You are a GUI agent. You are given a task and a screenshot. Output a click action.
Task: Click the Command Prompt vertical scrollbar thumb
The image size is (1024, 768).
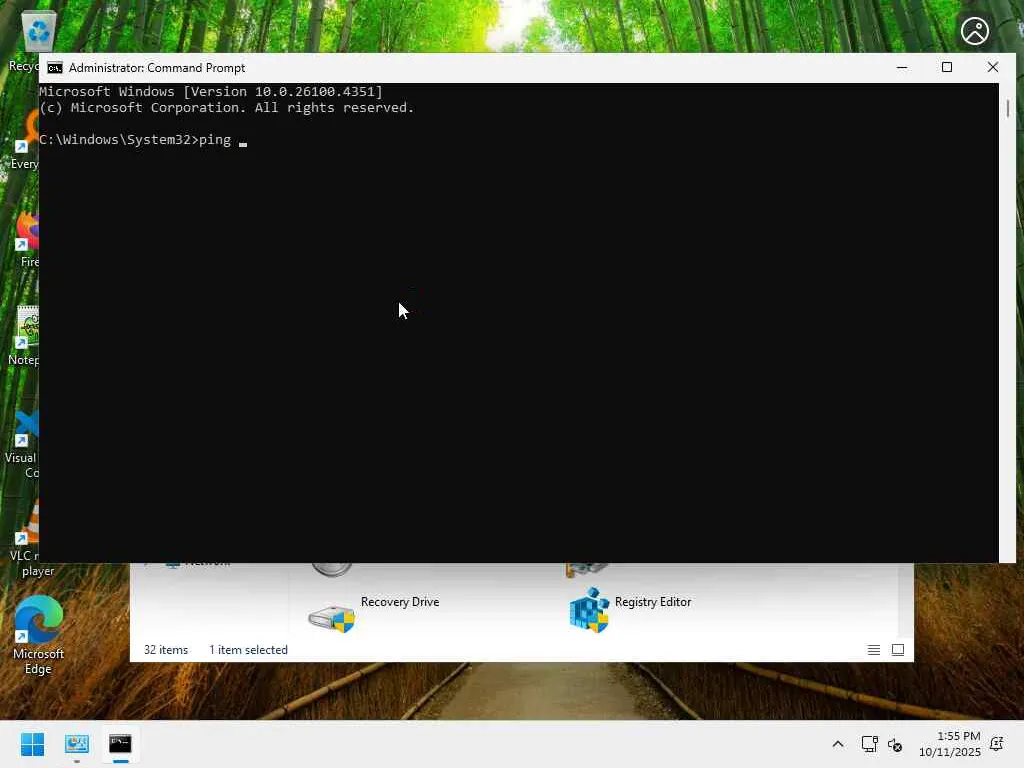pyautogui.click(x=1008, y=108)
